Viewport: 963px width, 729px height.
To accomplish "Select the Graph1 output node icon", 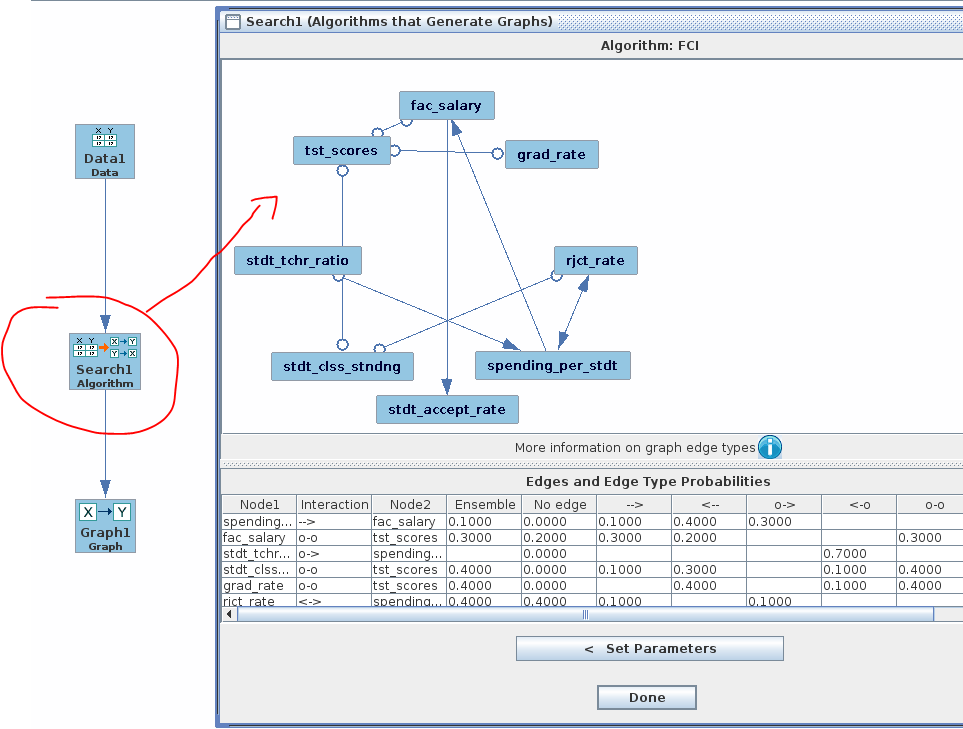I will [x=104, y=525].
